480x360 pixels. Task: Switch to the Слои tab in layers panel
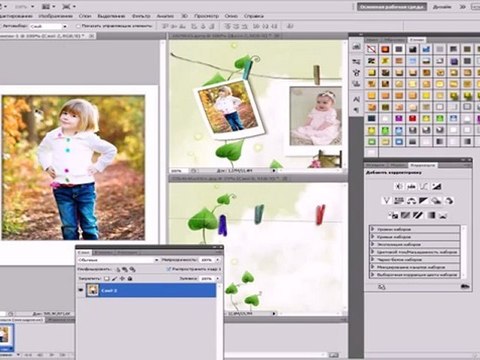[83, 252]
